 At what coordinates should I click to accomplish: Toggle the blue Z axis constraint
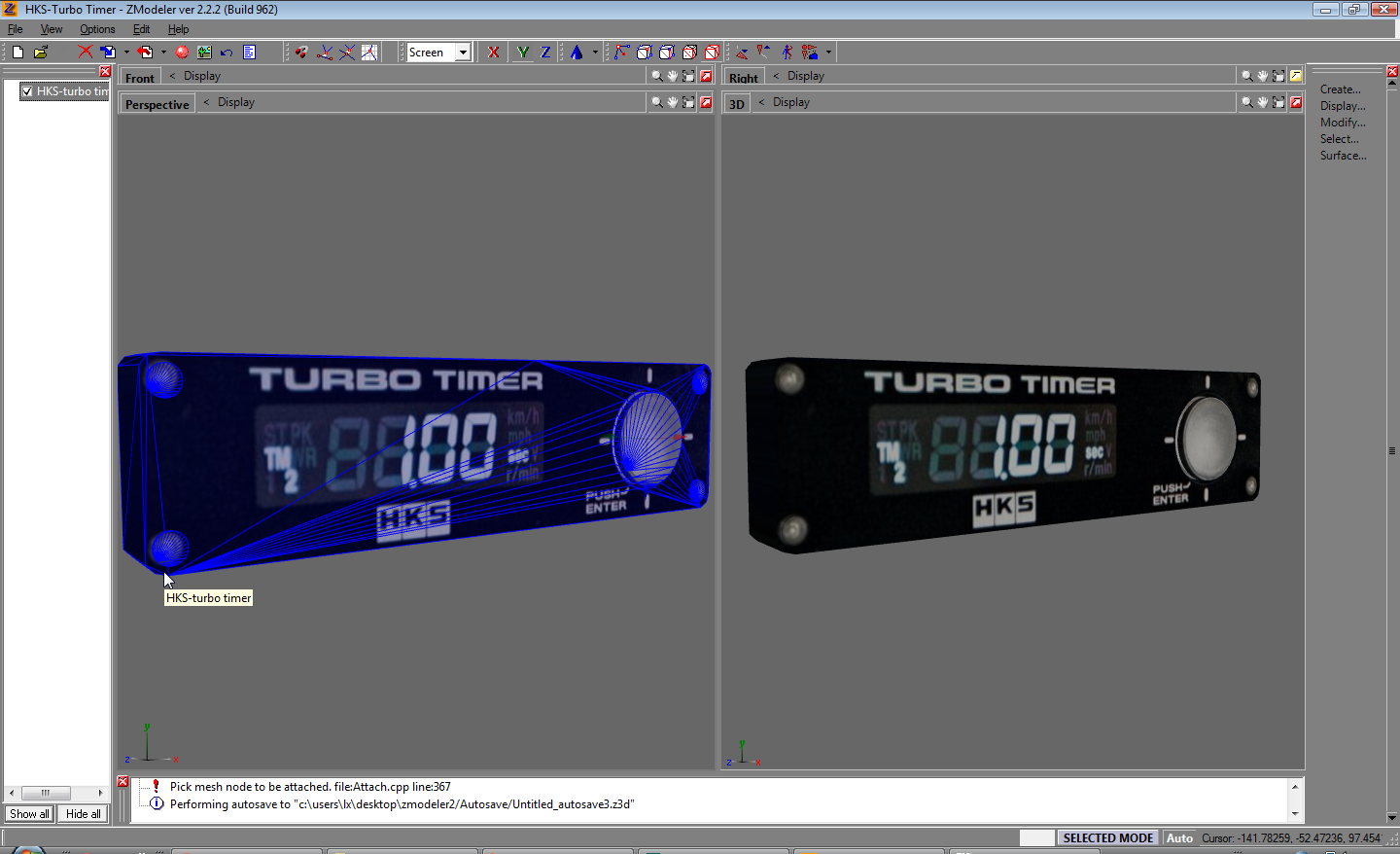tap(545, 53)
